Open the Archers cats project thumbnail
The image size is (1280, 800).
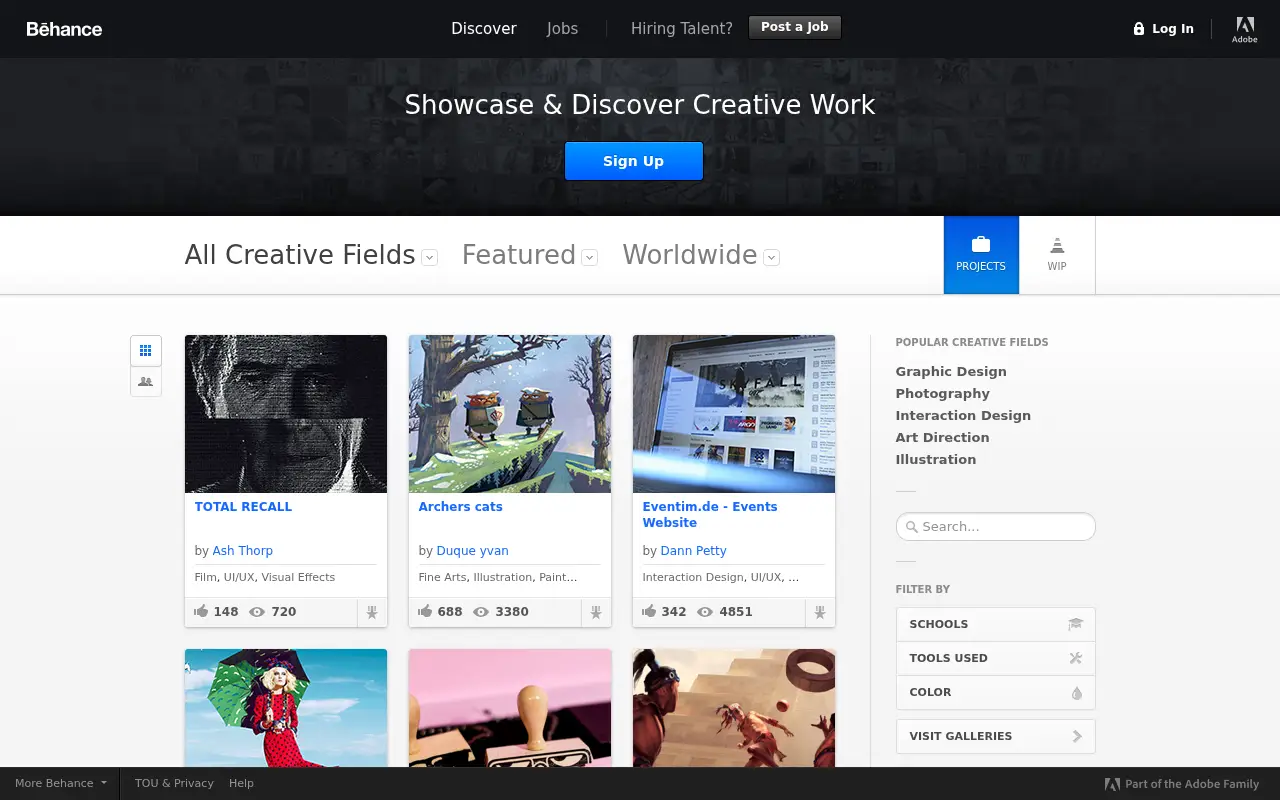pyautogui.click(x=510, y=414)
